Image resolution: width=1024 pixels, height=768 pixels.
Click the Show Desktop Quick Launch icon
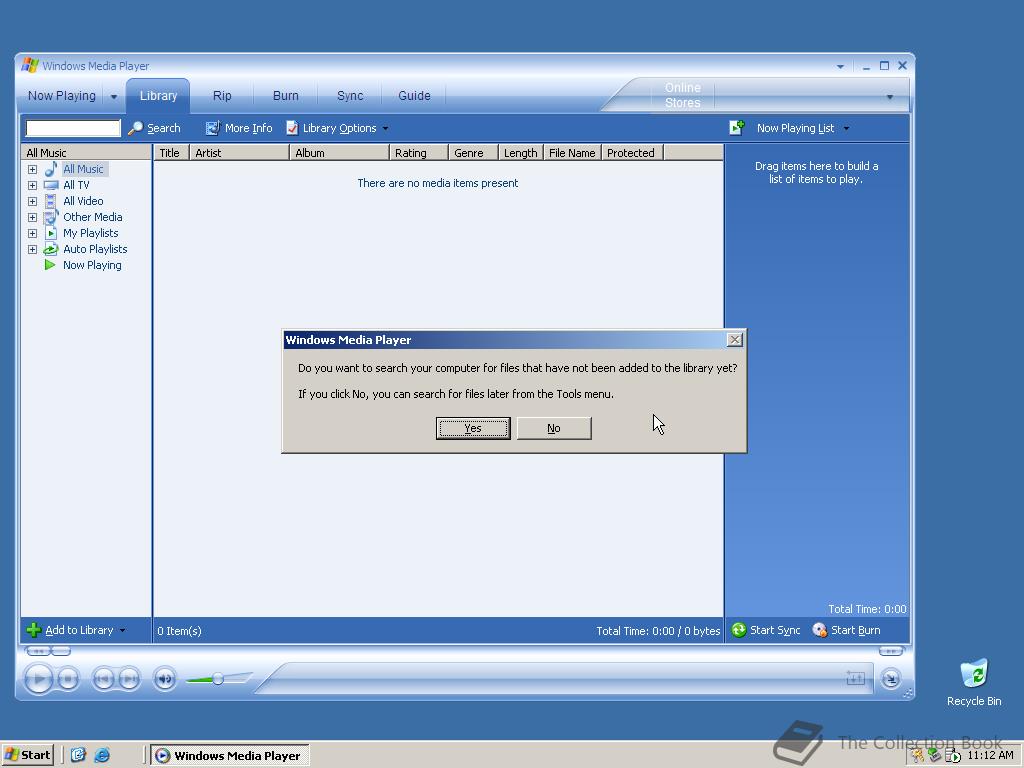pos(78,755)
